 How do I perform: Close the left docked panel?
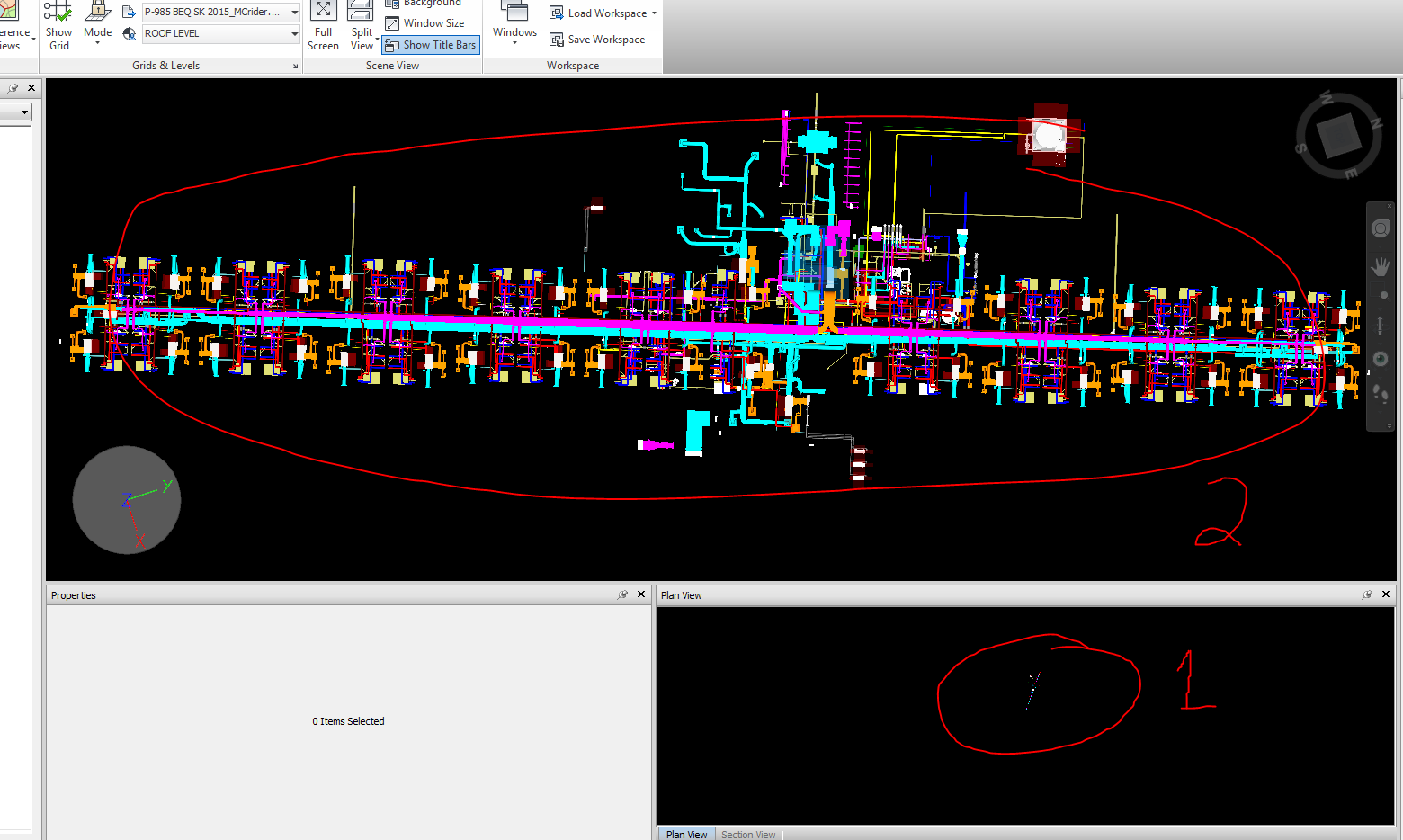coord(31,88)
